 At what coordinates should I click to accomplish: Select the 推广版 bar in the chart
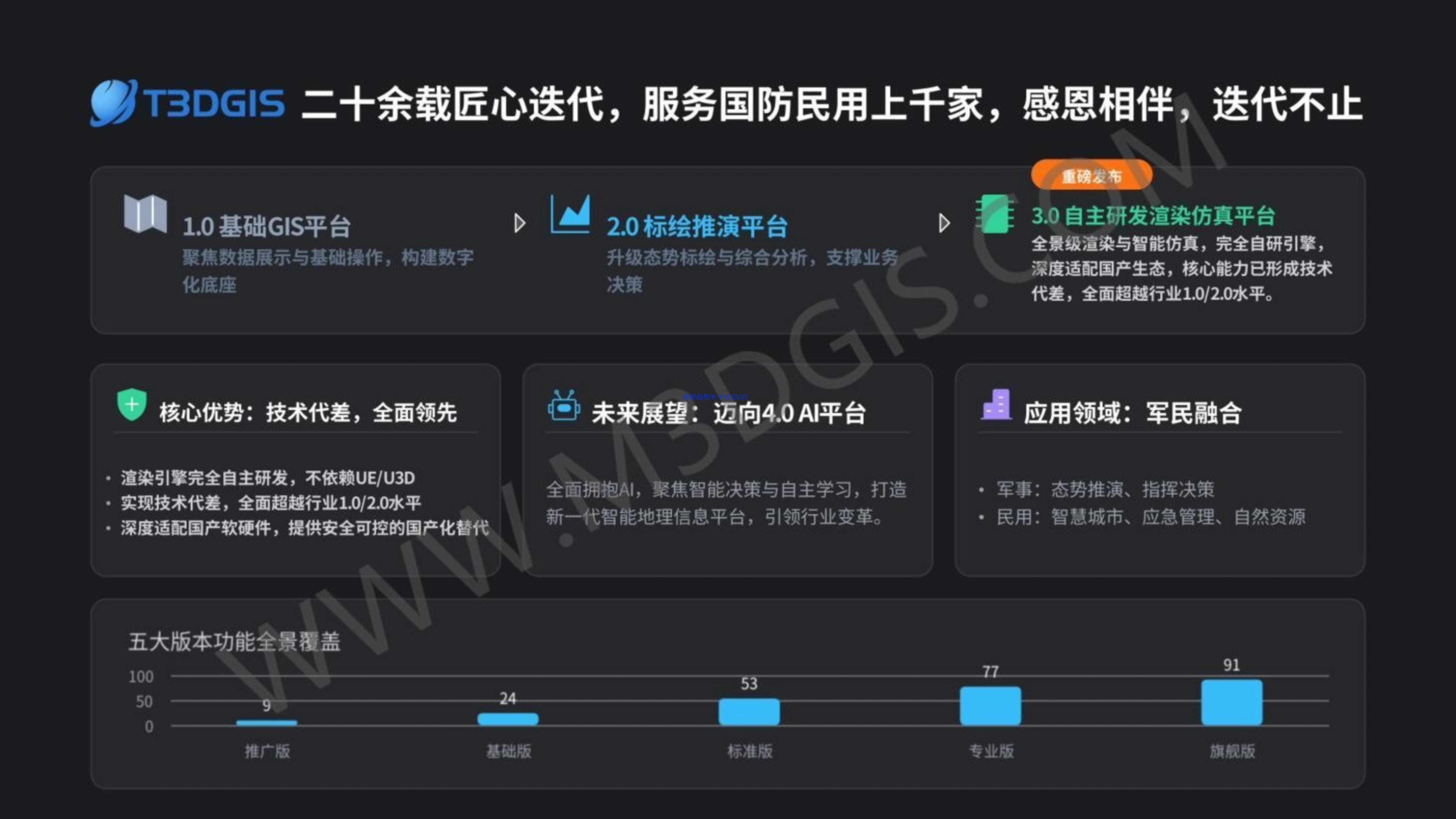pos(266,722)
